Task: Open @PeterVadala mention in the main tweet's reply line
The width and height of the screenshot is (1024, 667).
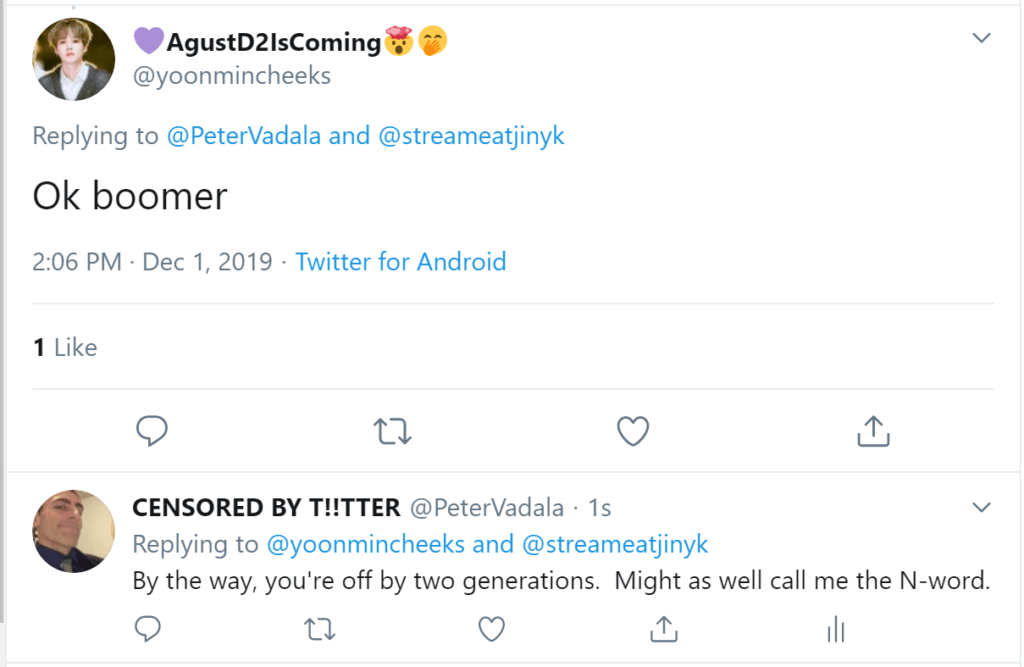Action: point(243,136)
